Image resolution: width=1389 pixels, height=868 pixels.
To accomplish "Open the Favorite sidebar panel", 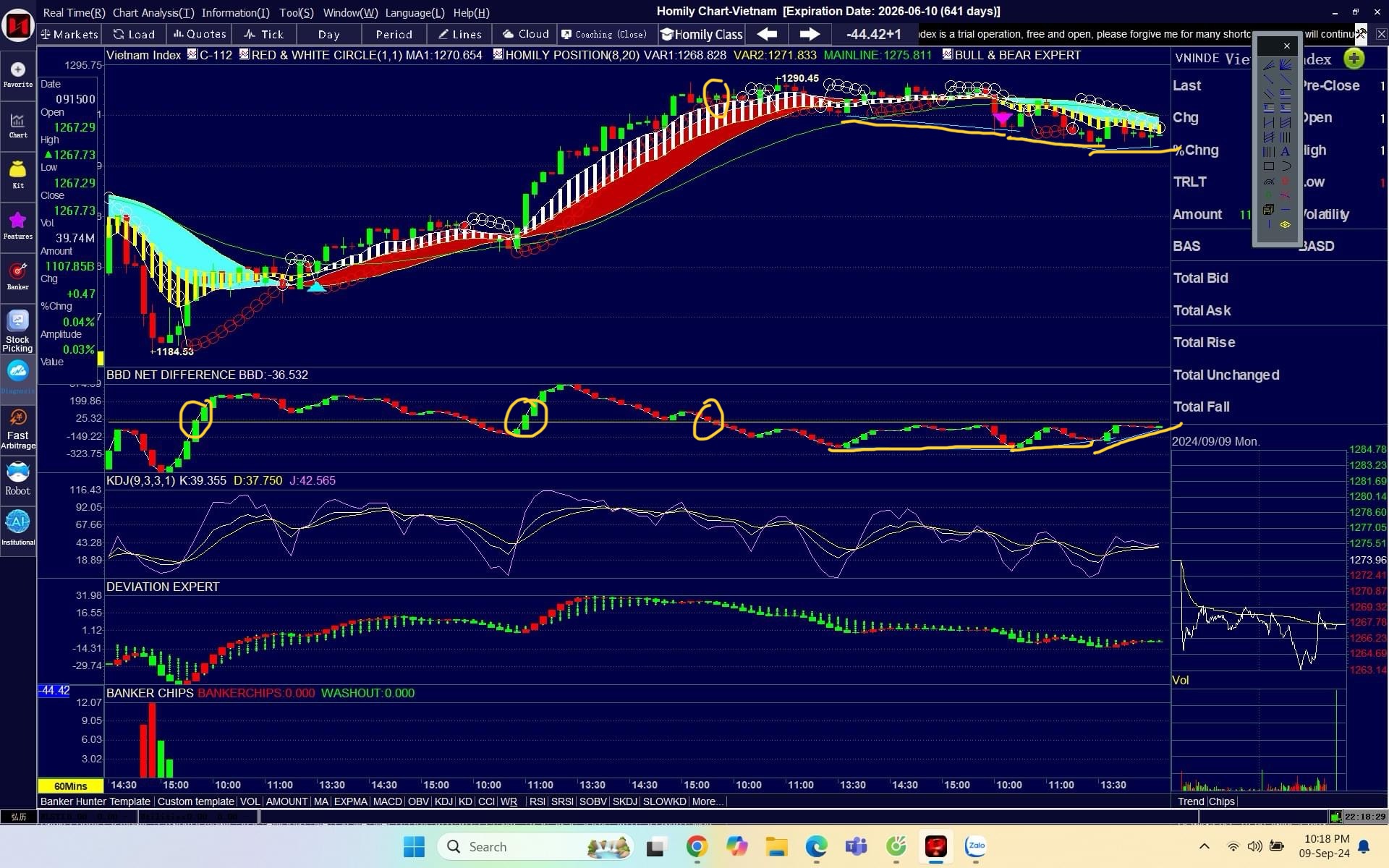I will 18,75.
